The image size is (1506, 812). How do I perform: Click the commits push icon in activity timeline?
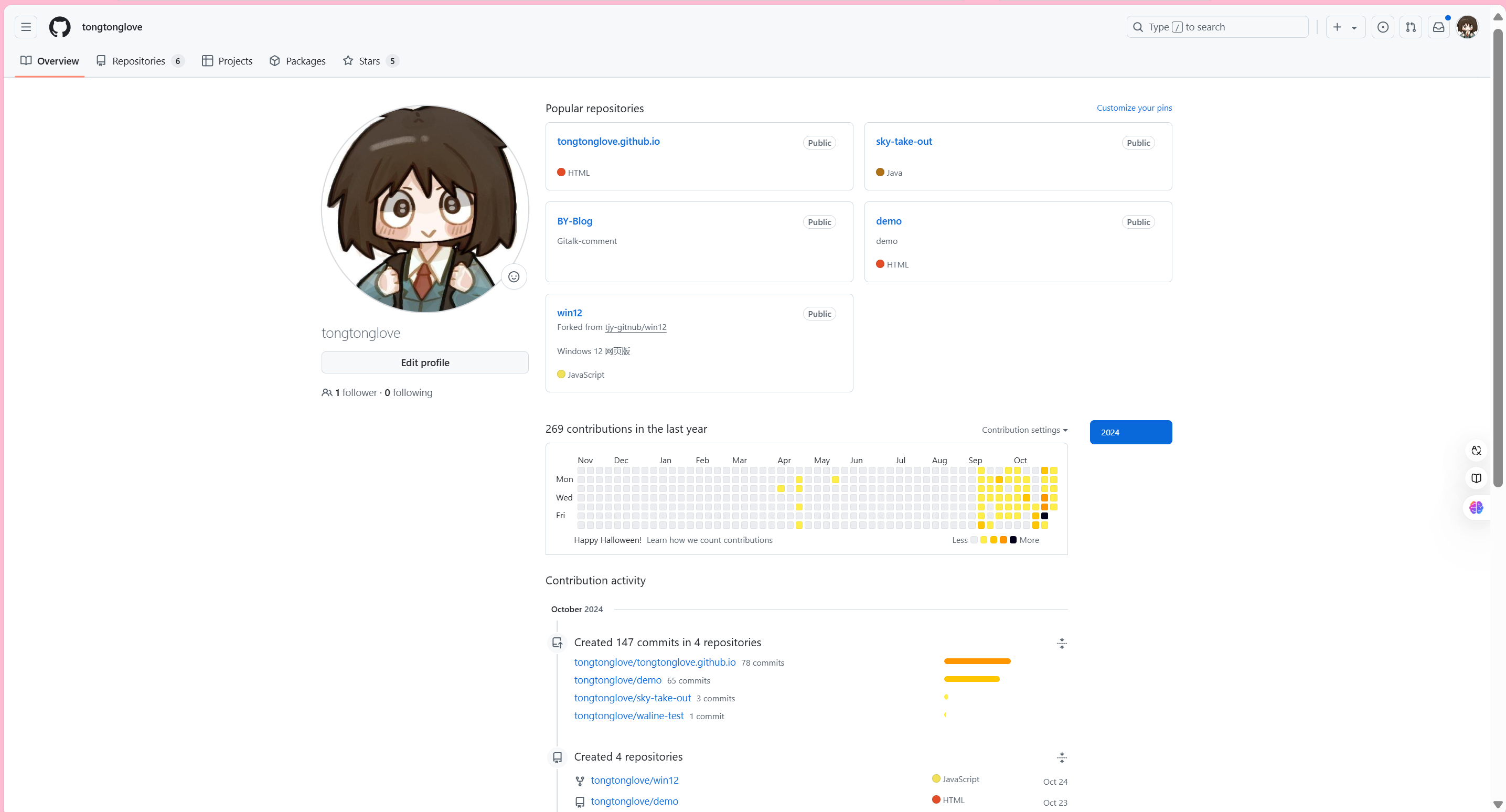pyautogui.click(x=557, y=643)
